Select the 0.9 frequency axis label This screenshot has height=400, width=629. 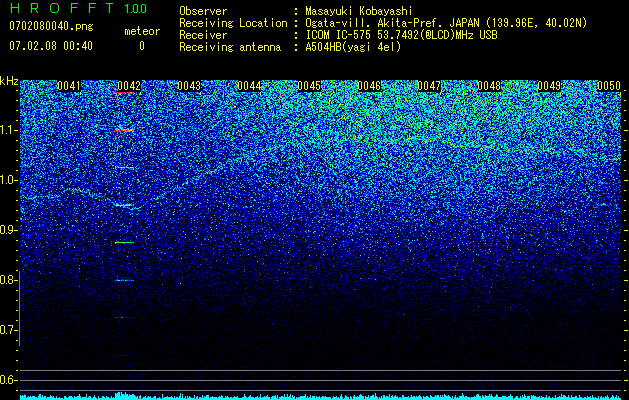[x=9, y=230]
